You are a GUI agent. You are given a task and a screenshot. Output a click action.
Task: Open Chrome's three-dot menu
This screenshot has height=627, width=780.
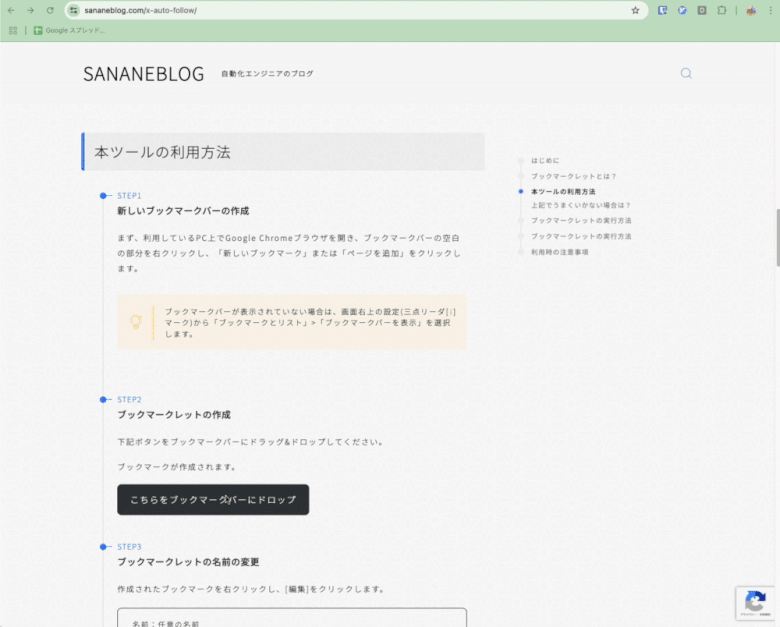[770, 10]
